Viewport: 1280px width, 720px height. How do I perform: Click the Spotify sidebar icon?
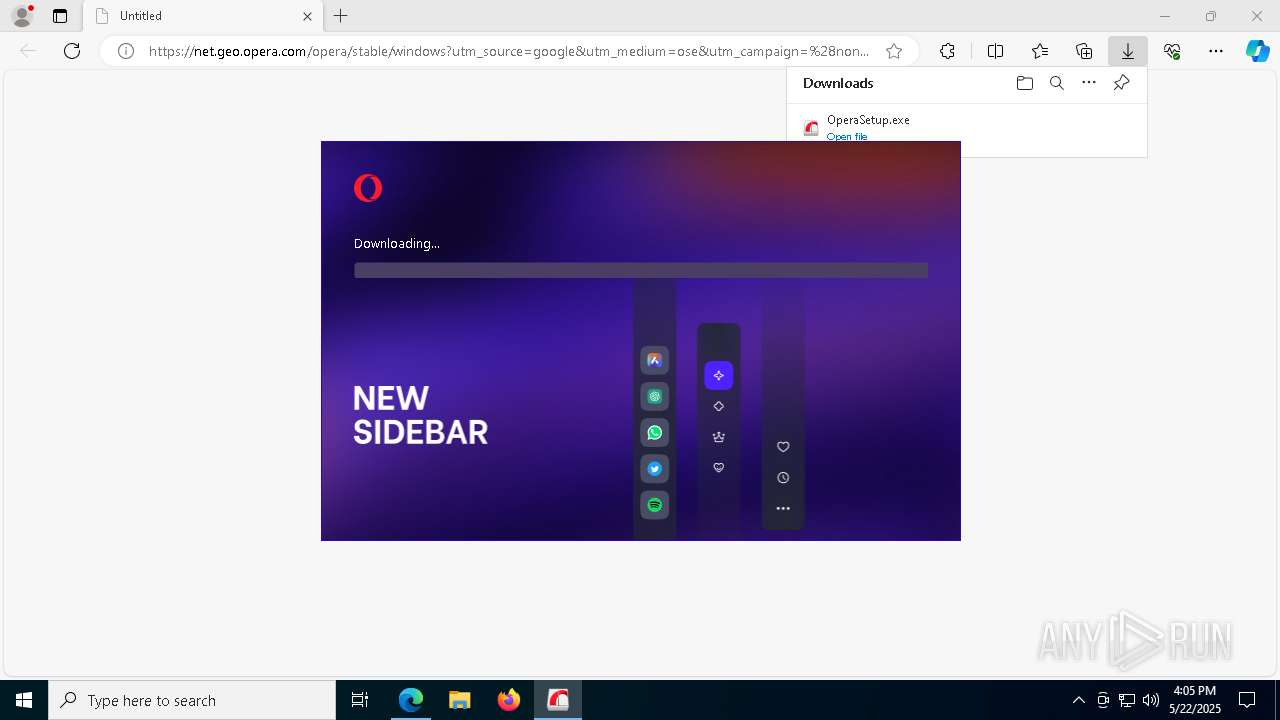pos(655,505)
